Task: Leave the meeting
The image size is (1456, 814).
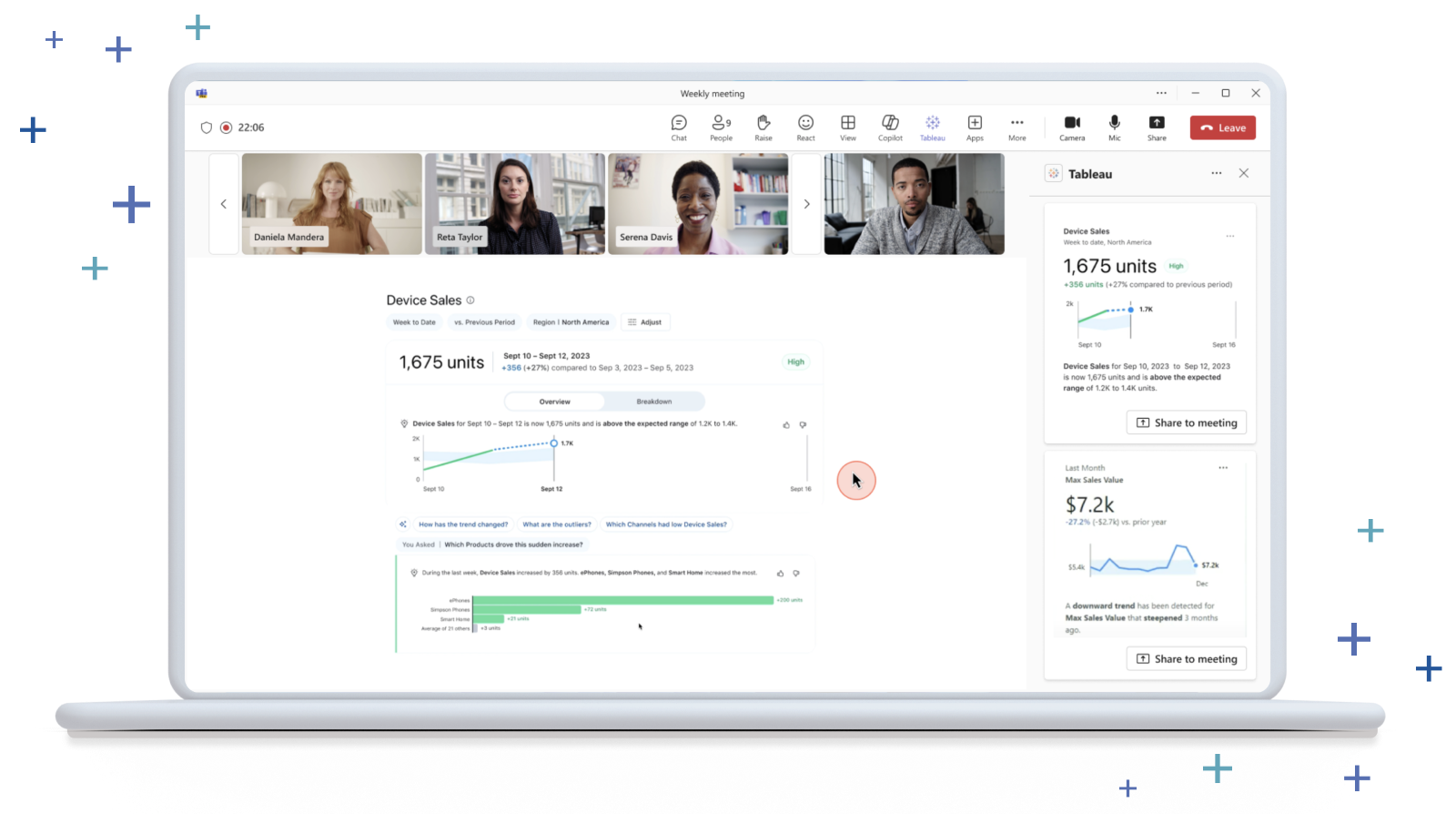Action: pos(1222,127)
